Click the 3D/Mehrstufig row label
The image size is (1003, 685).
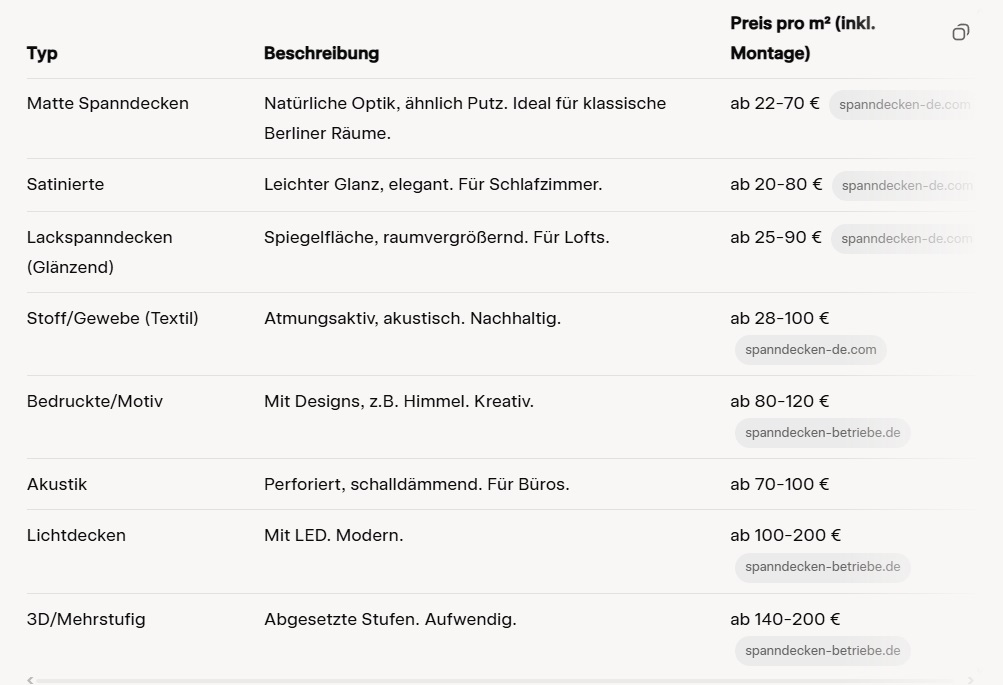(86, 619)
